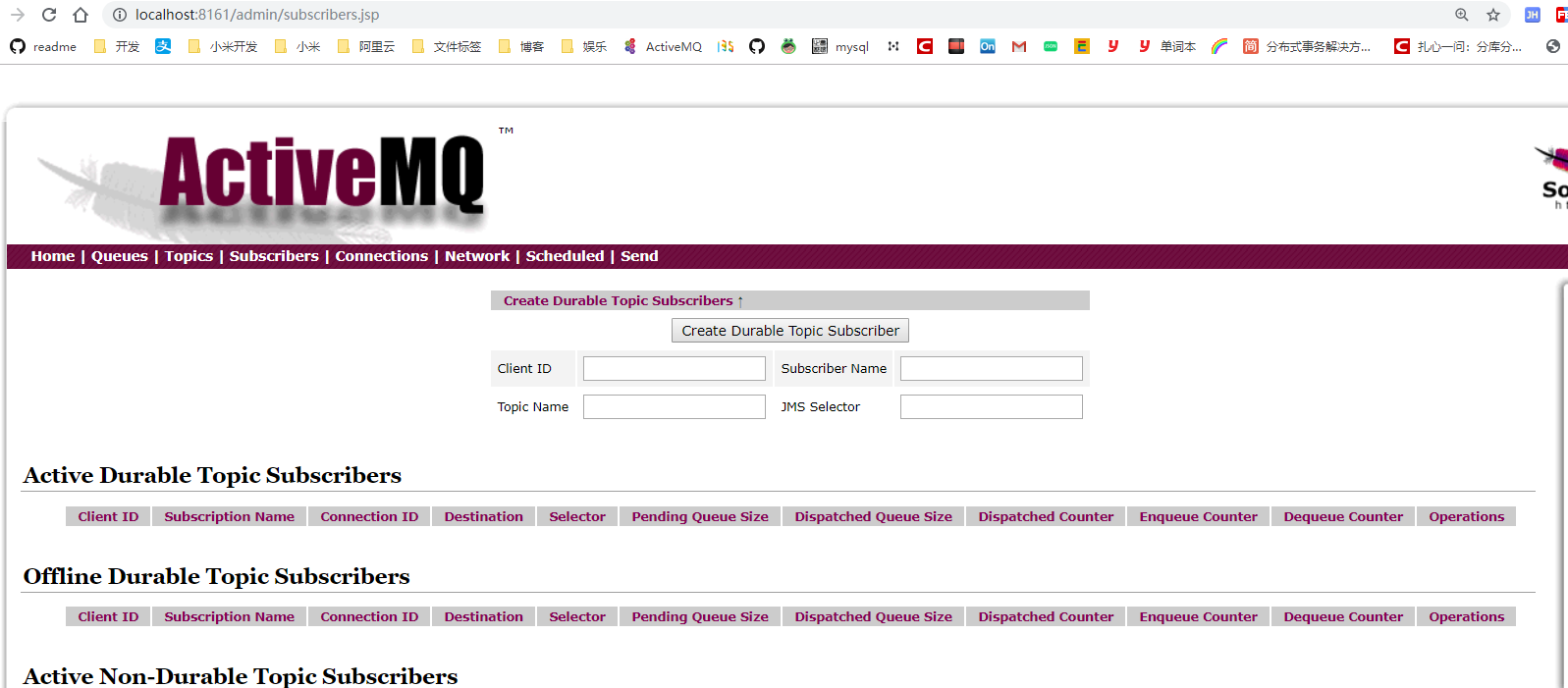Open the rainbow bookmark icon

coord(1219,46)
